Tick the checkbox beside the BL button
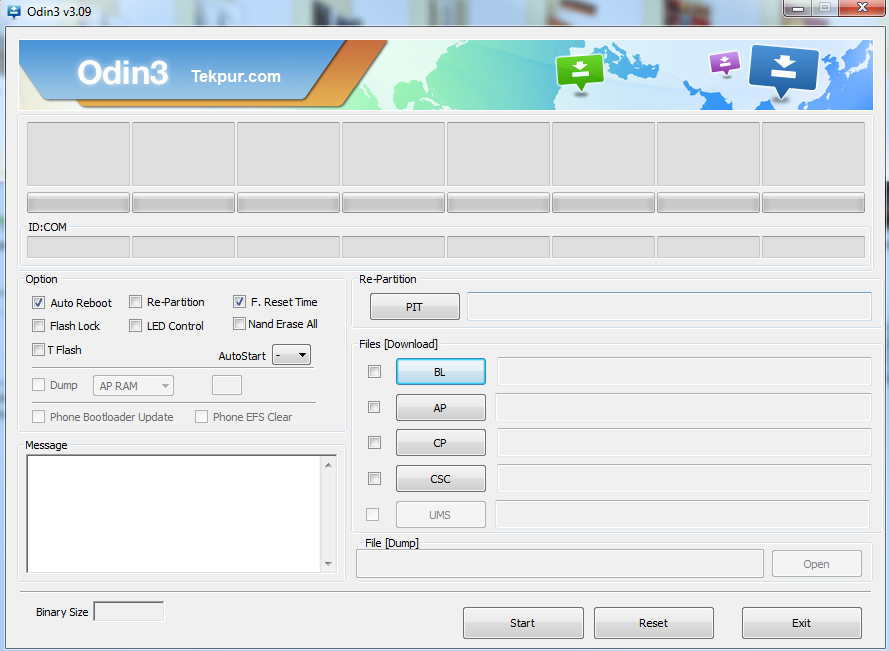Screen dimensions: 889x651 374,371
